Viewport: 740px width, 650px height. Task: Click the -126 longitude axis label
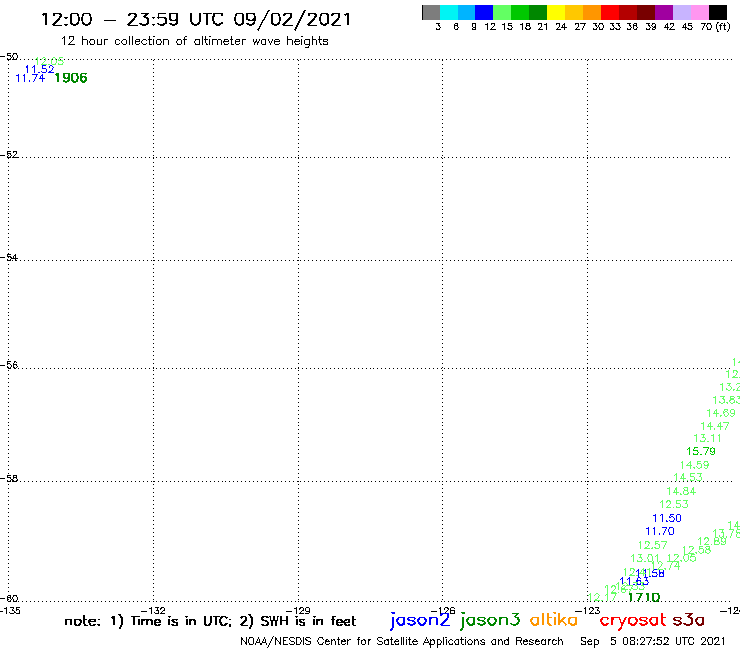point(443,610)
